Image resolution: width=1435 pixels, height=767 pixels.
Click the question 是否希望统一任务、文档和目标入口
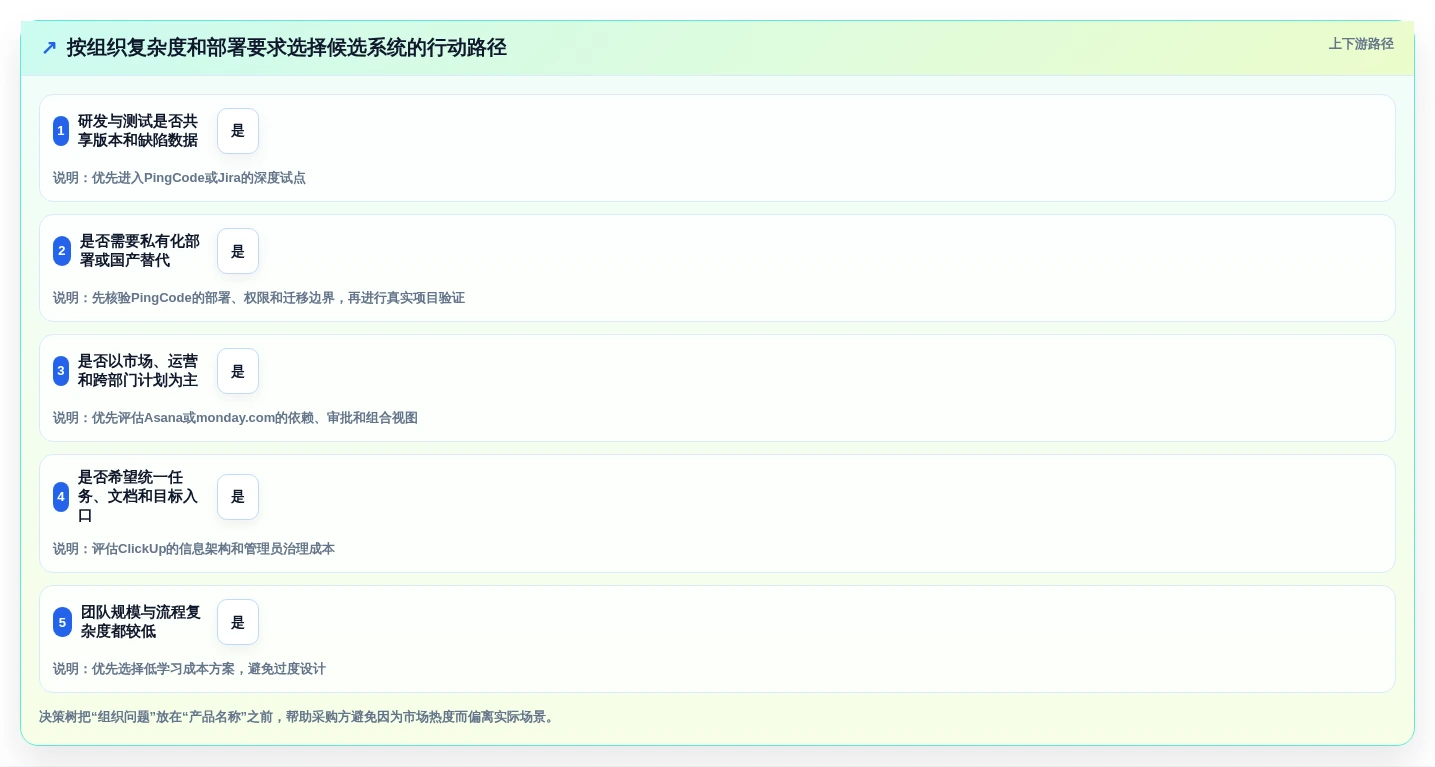(x=138, y=497)
